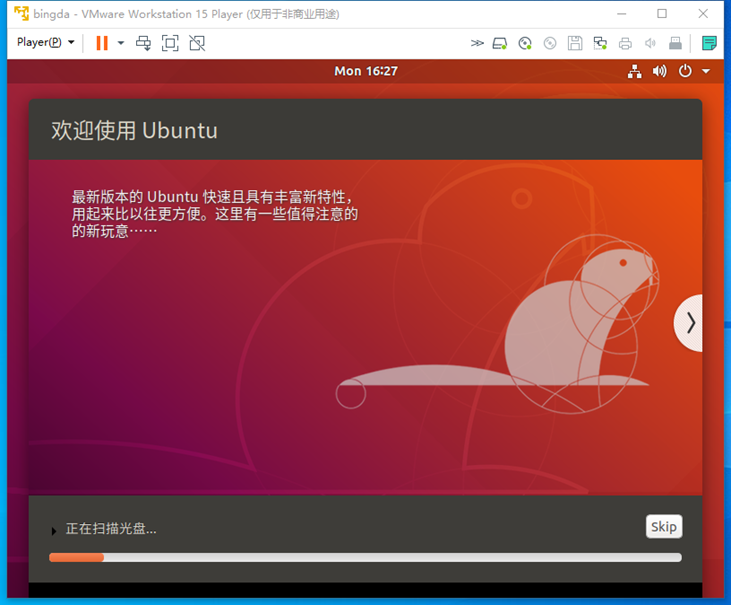This screenshot has height=605, width=731.
Task: Click the second CD/DVD drive icon
Action: 550,44
